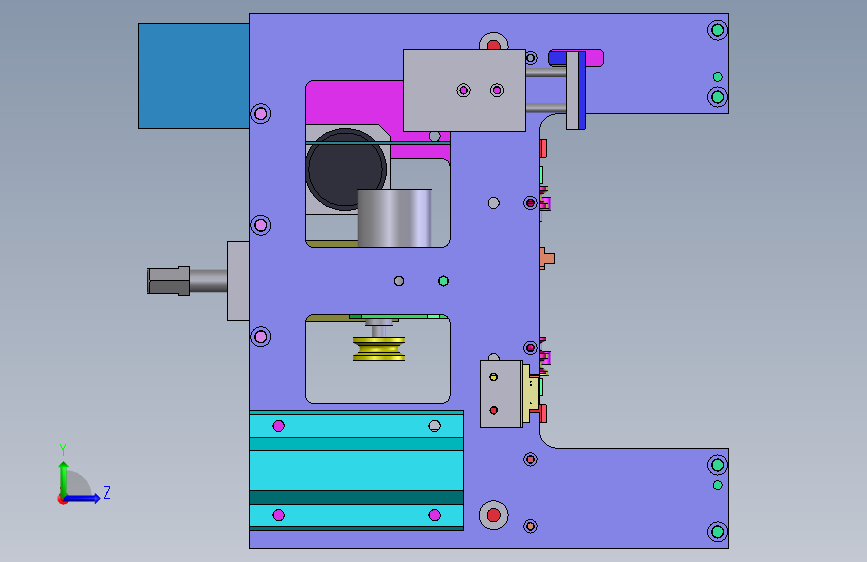Click the red origin of the triad

click(61, 499)
